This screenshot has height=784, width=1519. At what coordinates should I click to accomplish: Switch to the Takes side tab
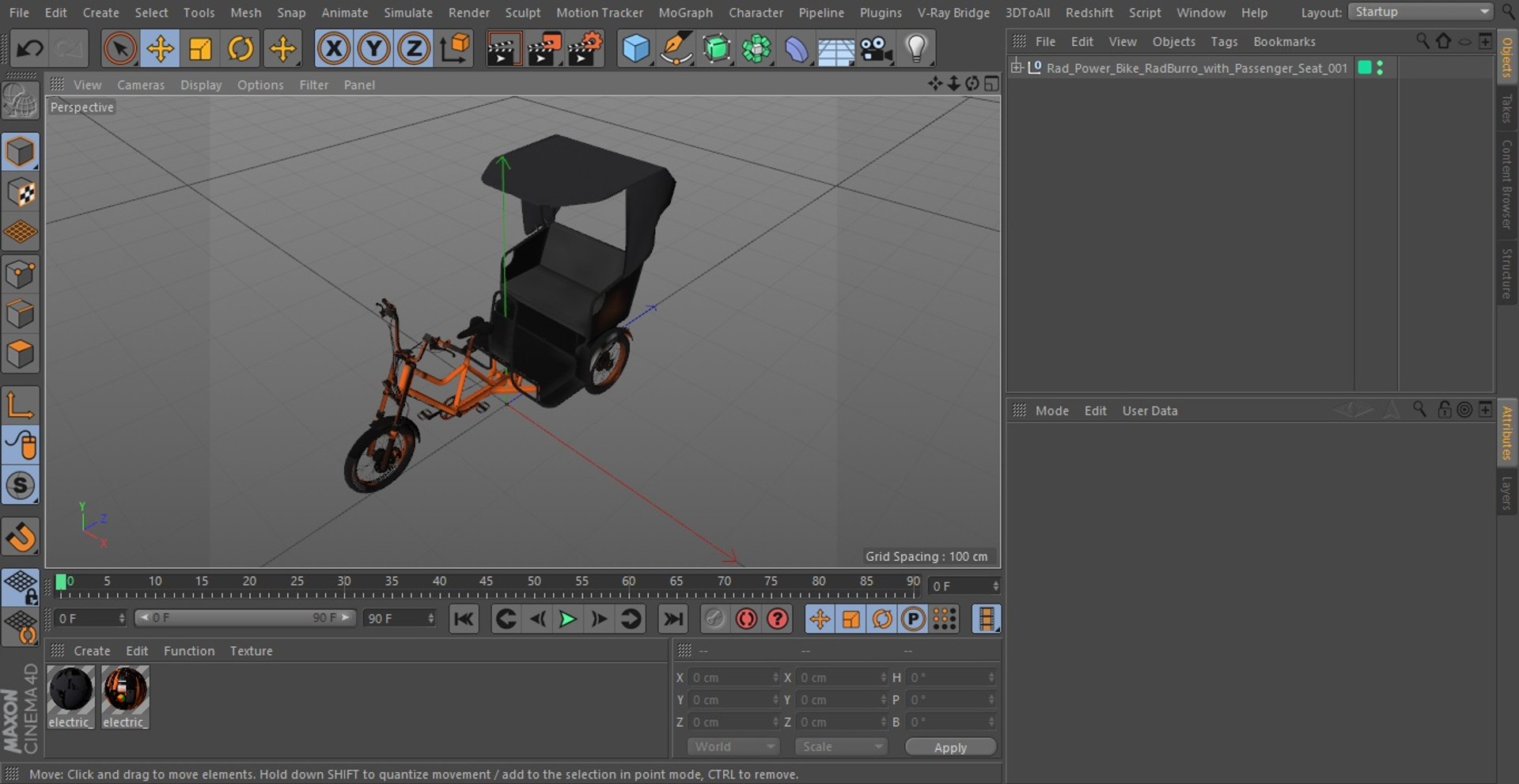point(1507,108)
